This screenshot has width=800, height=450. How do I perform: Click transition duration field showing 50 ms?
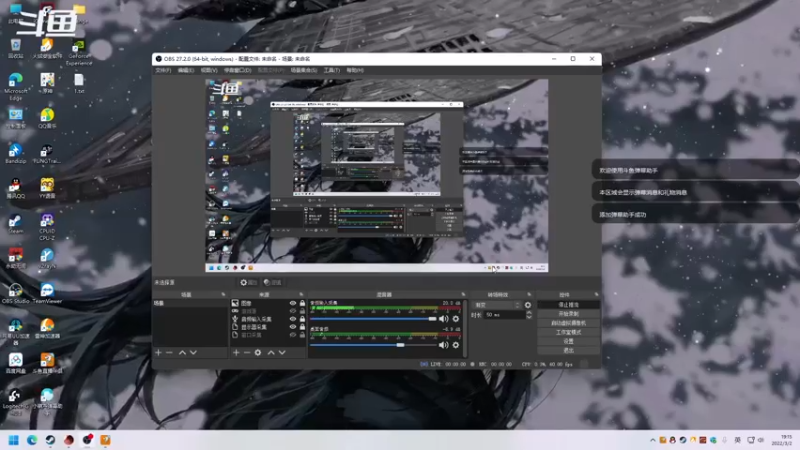tap(504, 315)
